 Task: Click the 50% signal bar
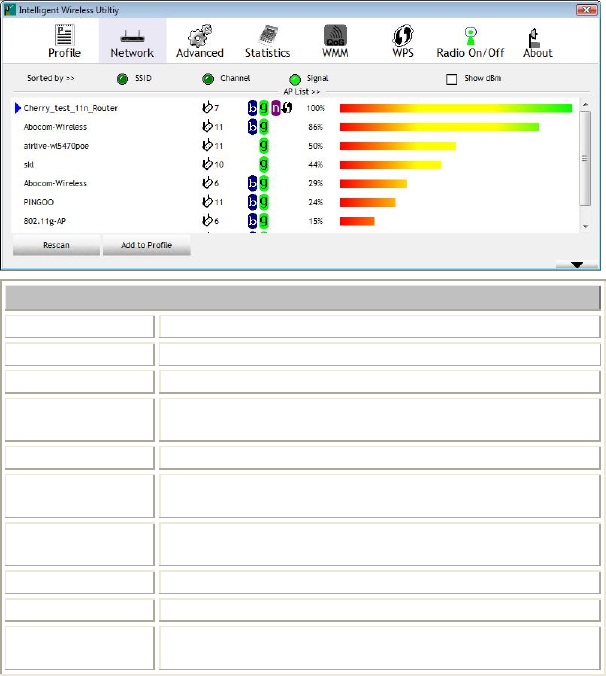397,146
